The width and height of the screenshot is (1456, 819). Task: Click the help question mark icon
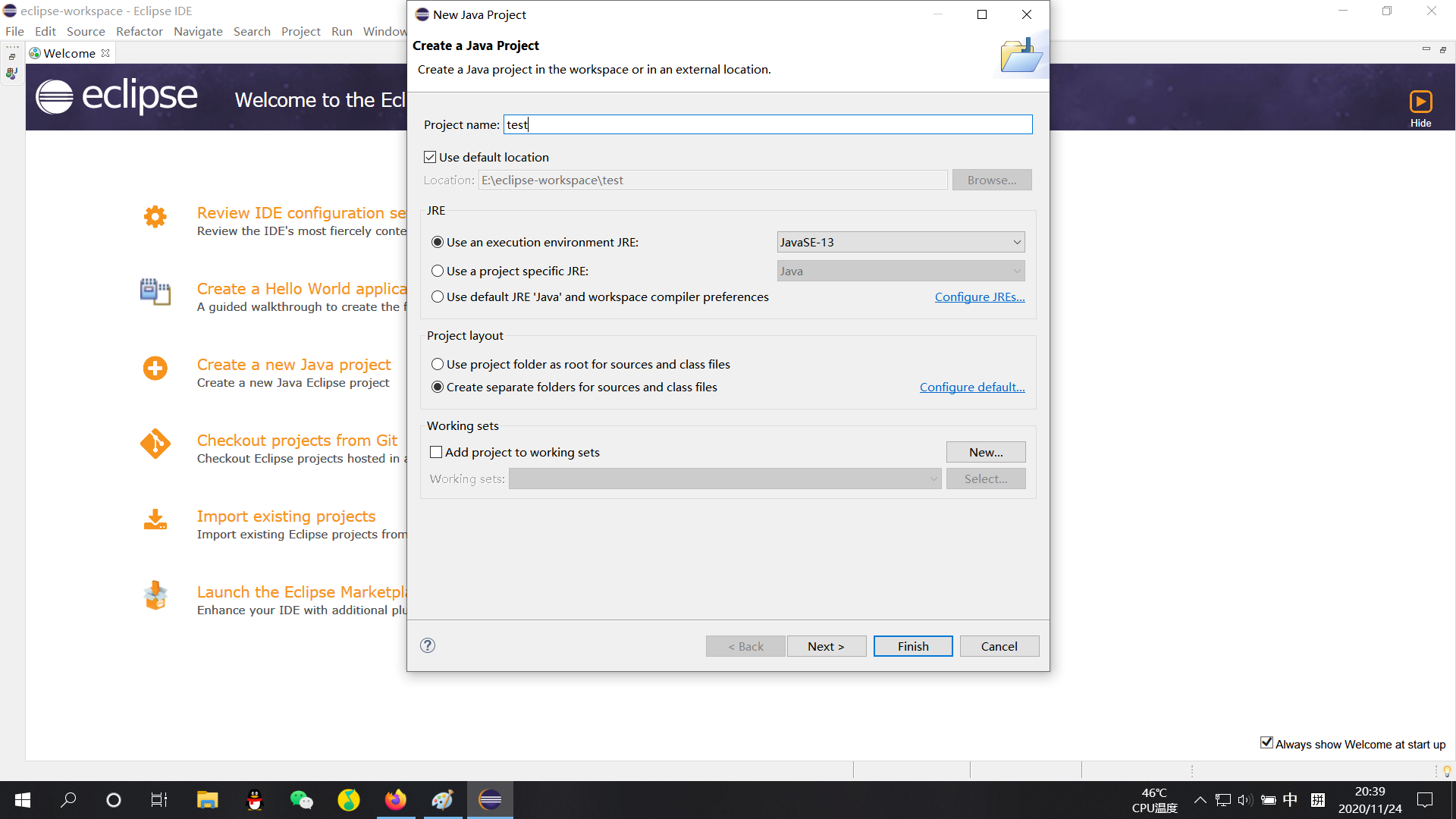[428, 645]
